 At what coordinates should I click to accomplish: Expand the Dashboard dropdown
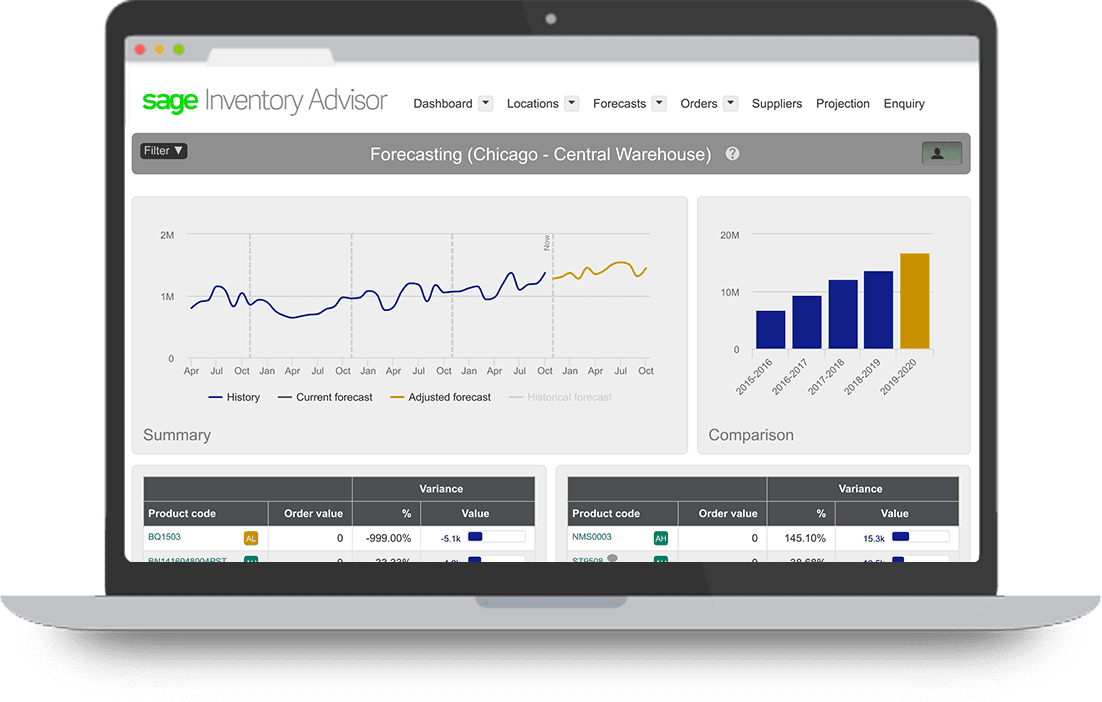tap(452, 103)
